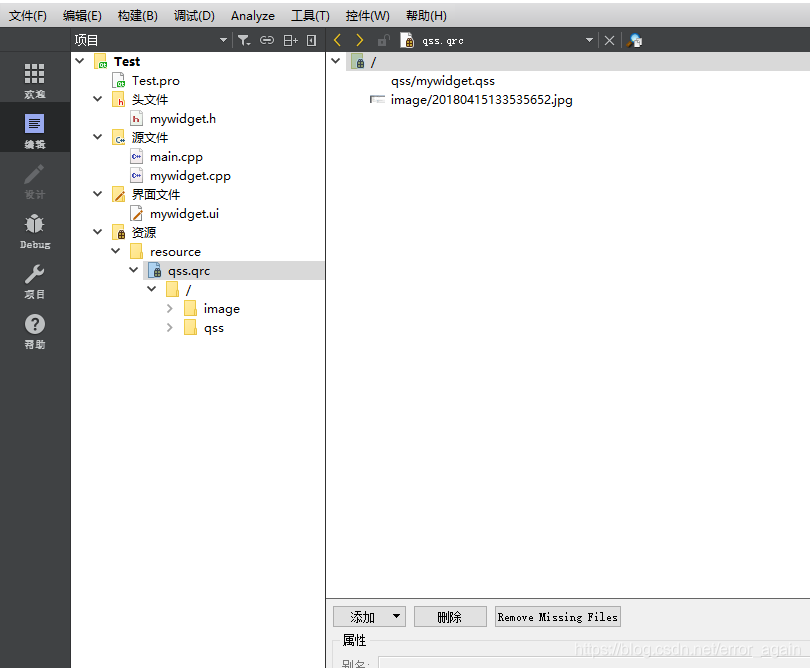Viewport: 810px width, 668px height.
Task: Collapse the 头文件 headers folder
Action: [x=97, y=99]
